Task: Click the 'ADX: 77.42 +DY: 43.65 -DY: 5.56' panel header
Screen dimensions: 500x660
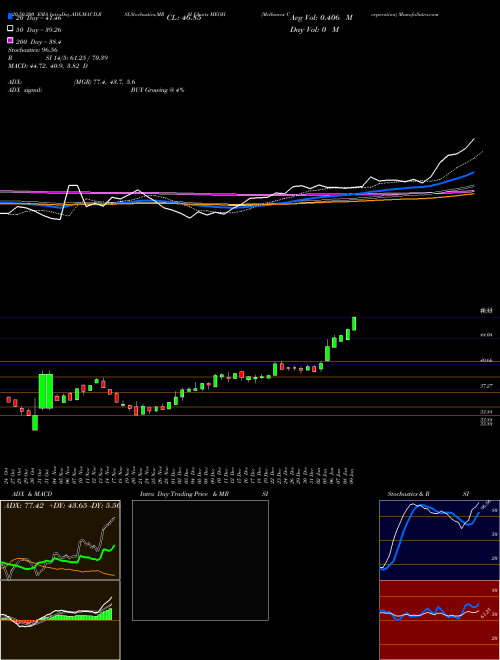Action: pos(62,505)
